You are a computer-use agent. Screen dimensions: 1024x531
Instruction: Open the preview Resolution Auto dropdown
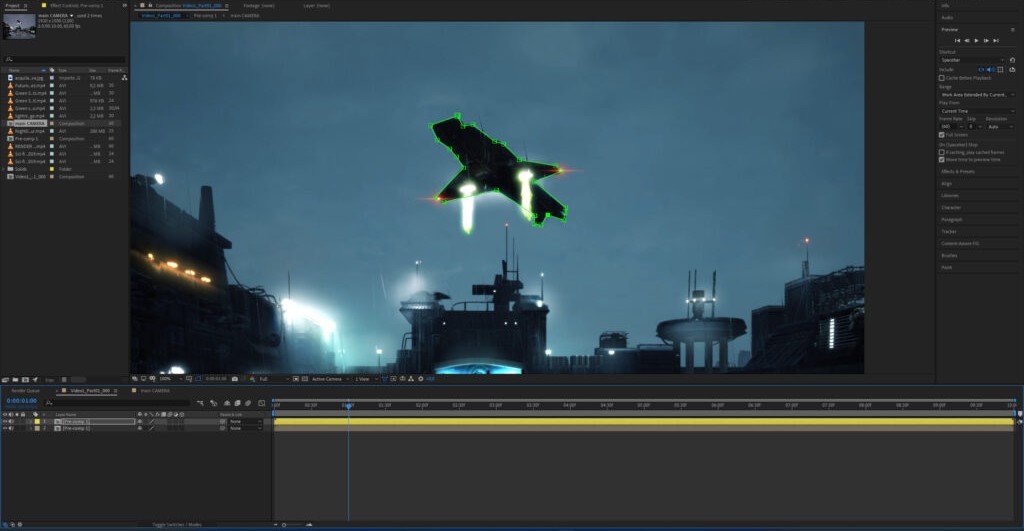[x=1000, y=127]
